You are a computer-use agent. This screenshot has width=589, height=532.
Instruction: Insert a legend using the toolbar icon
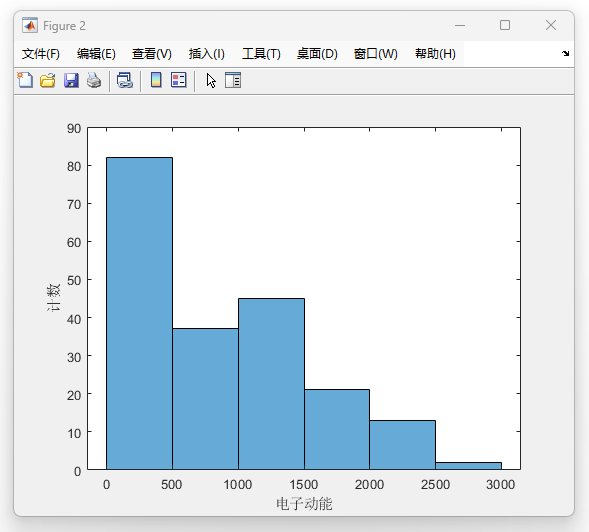(x=178, y=80)
